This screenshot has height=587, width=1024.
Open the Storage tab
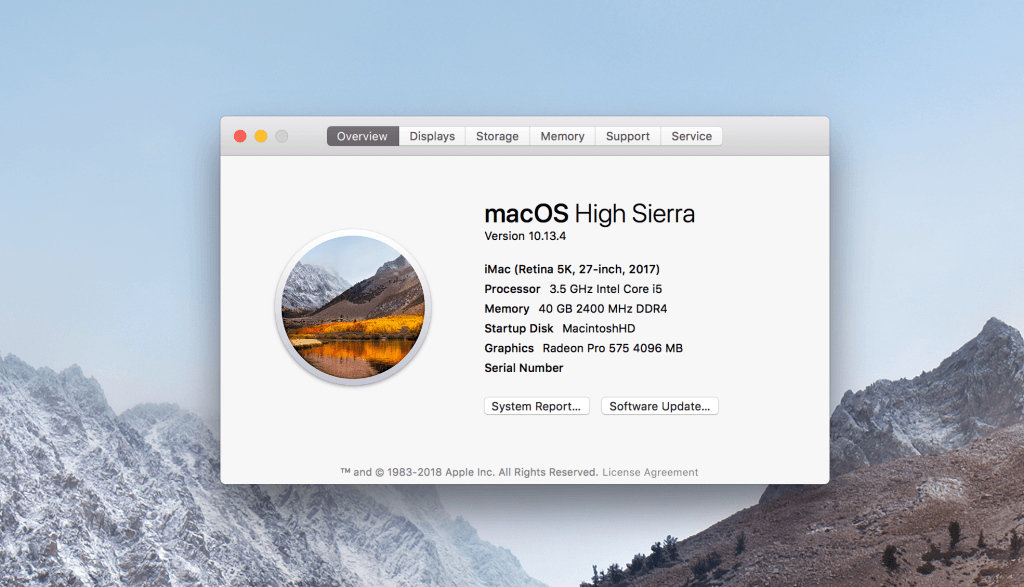point(497,136)
